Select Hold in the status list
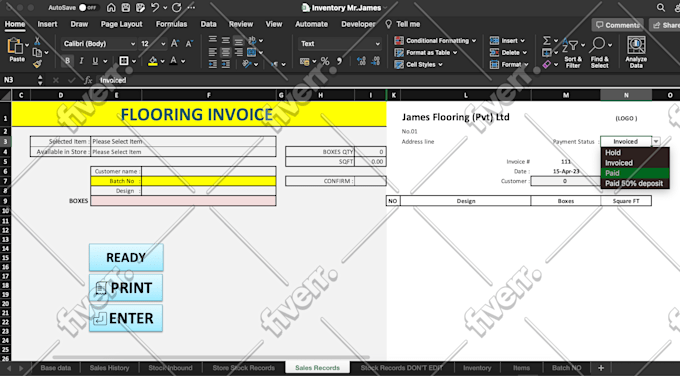The height and width of the screenshot is (376, 680). tap(635, 153)
